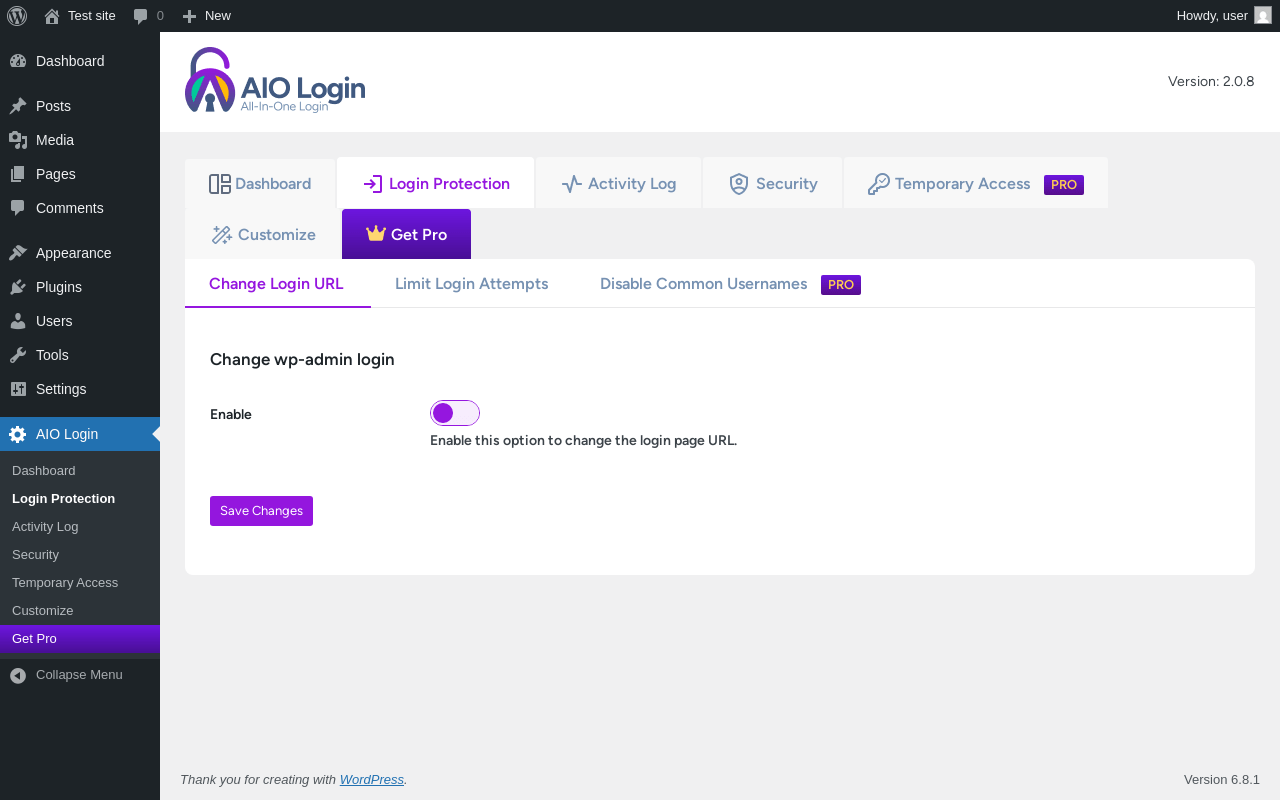Click the Media icon in sidebar

tap(18, 140)
